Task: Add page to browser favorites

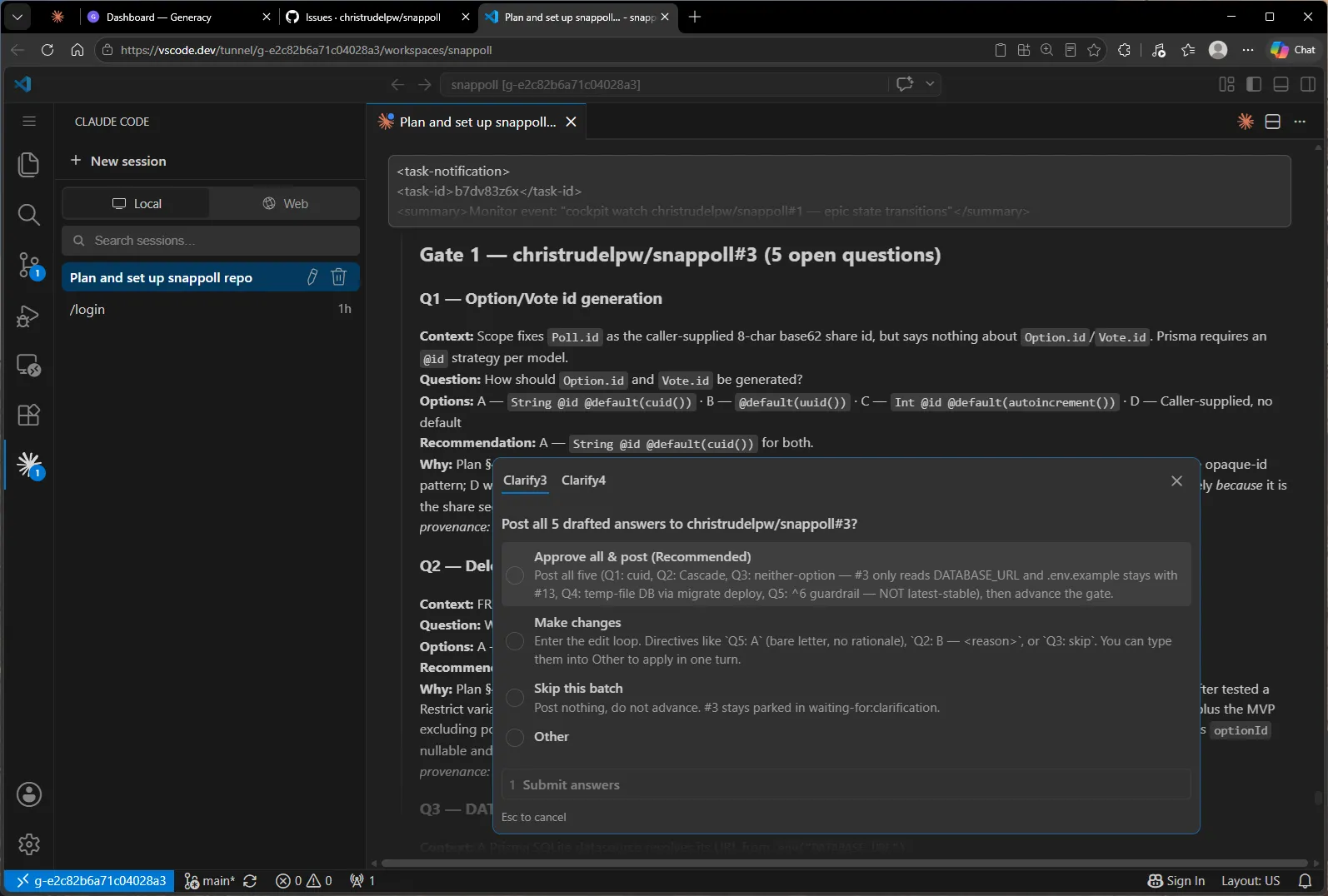Action: [x=1094, y=50]
